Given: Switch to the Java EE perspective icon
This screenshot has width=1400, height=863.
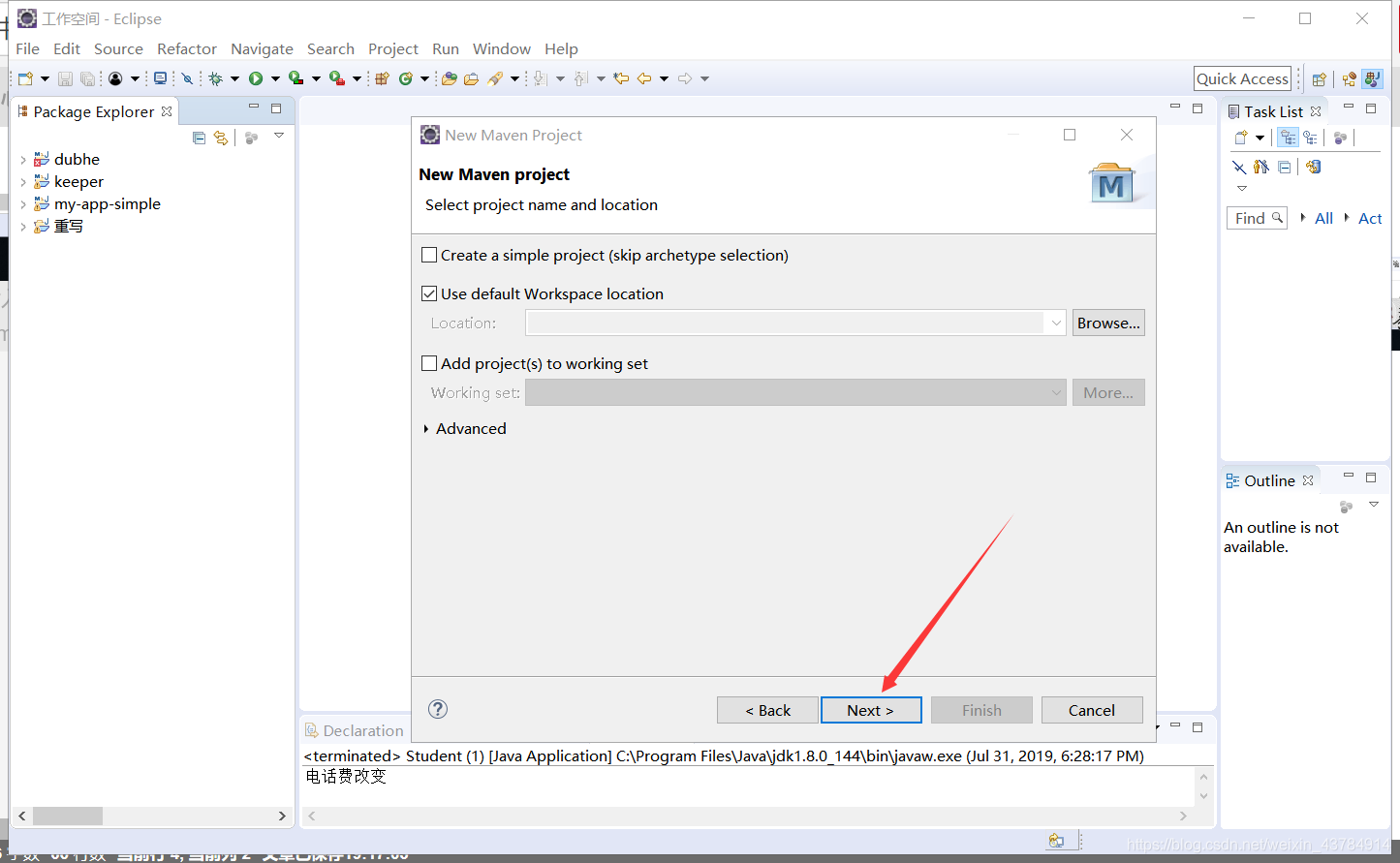Looking at the screenshot, I should [x=1350, y=79].
